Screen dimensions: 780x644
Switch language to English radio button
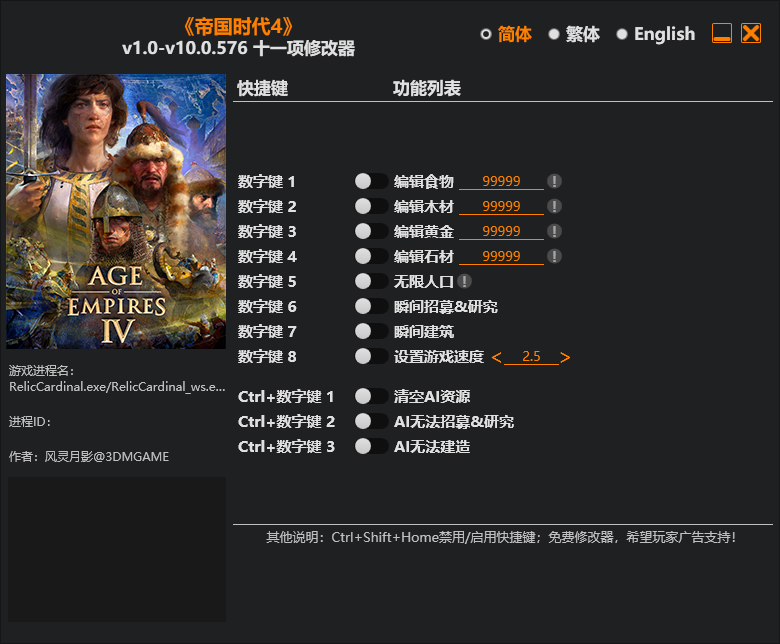622,34
